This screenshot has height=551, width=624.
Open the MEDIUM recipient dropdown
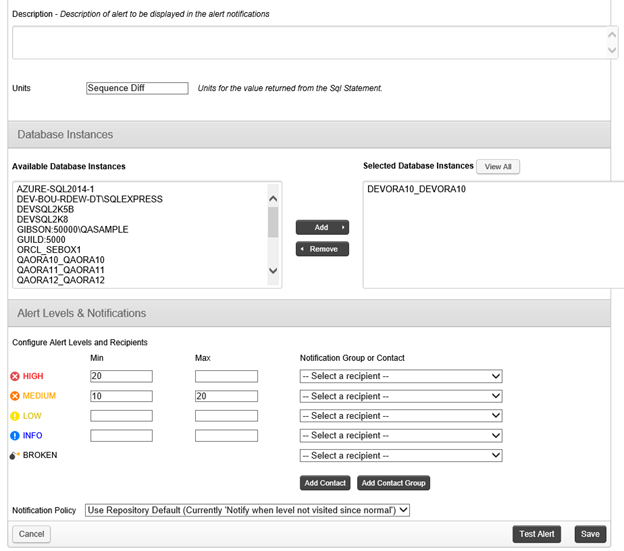(x=401, y=396)
